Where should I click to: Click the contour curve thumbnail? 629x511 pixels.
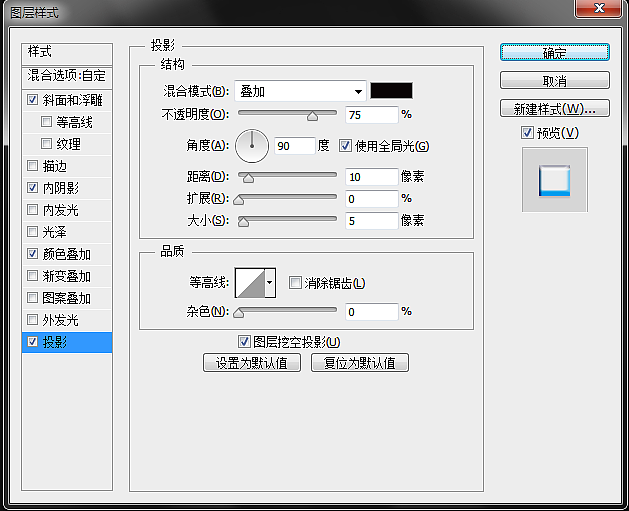coord(250,283)
